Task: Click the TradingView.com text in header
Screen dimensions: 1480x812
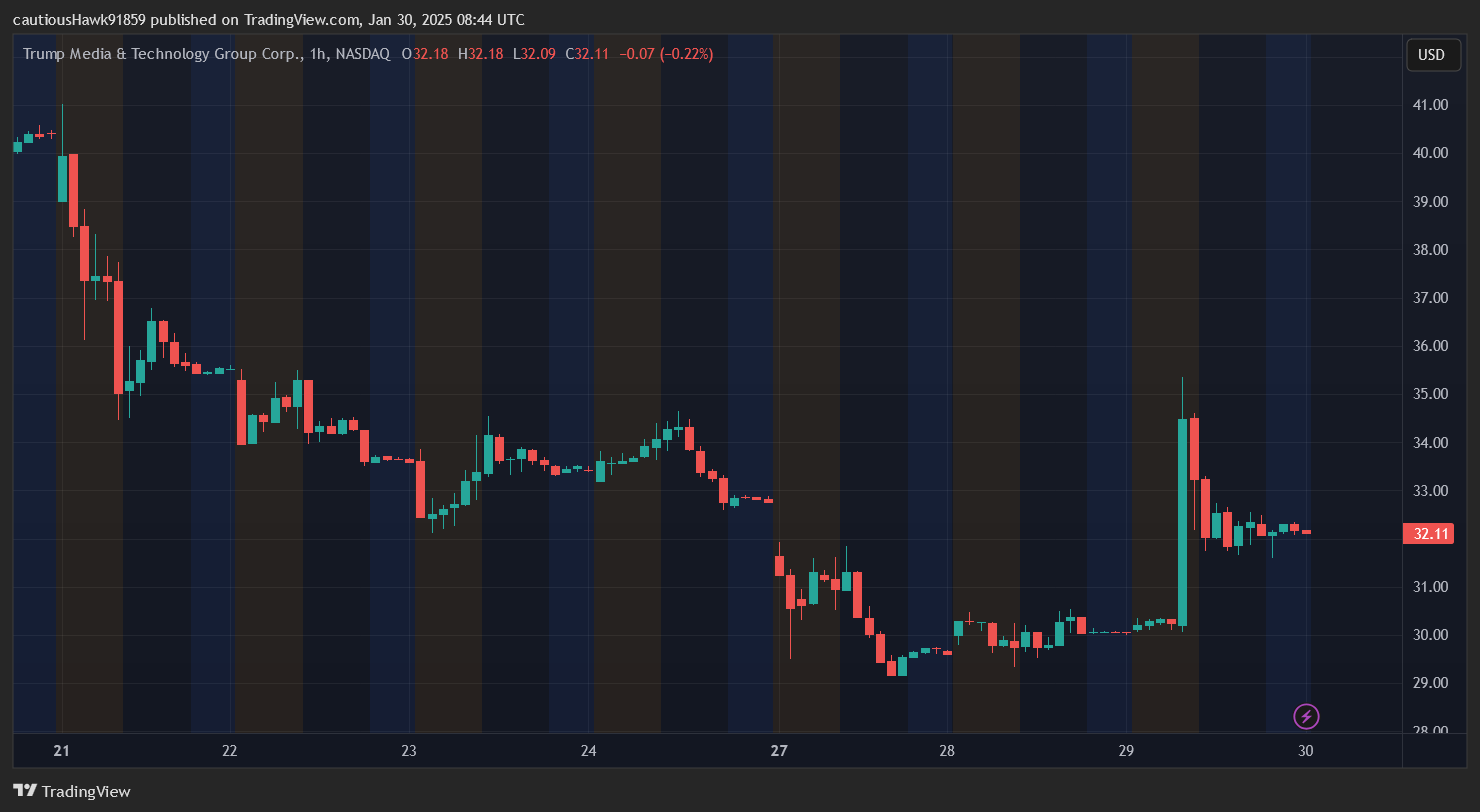Action: click(x=301, y=20)
